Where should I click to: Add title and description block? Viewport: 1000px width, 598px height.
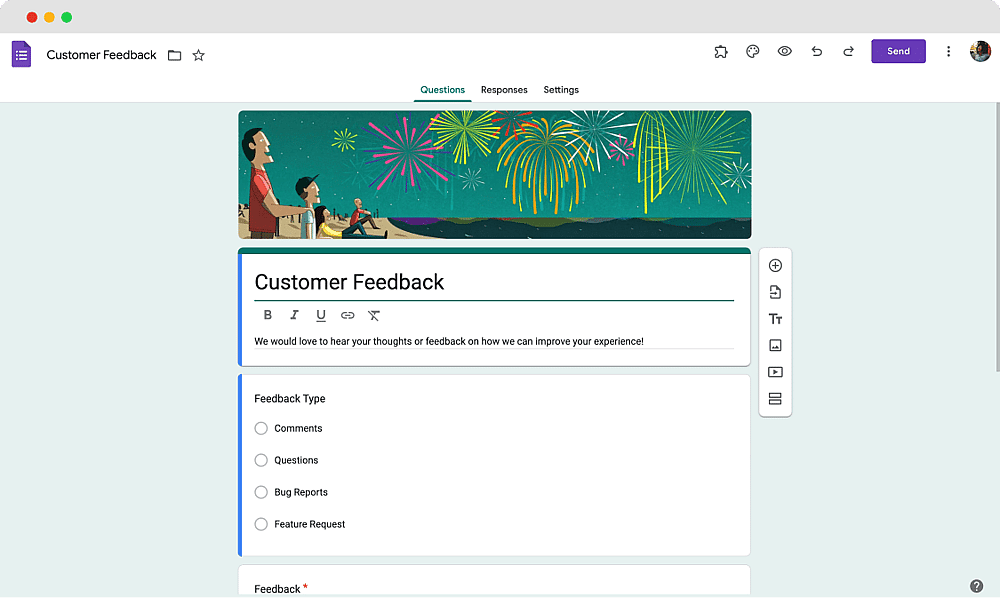coord(776,319)
